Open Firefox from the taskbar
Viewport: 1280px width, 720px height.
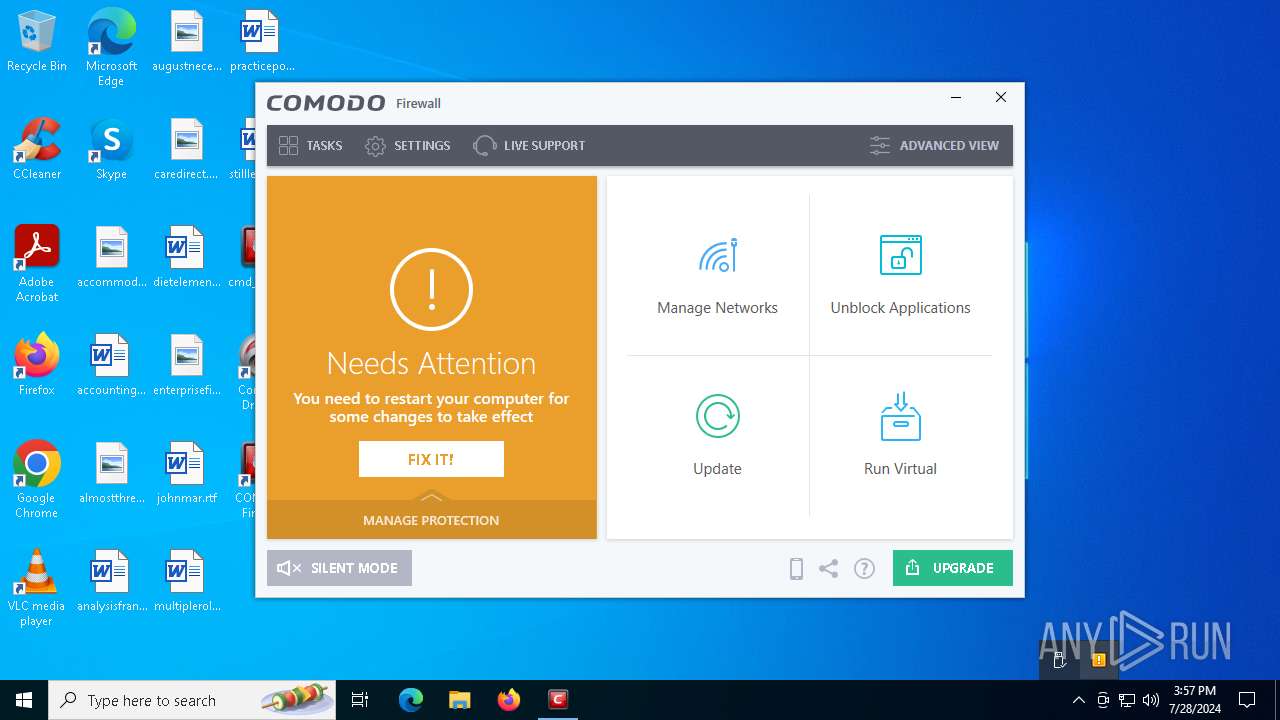[509, 700]
